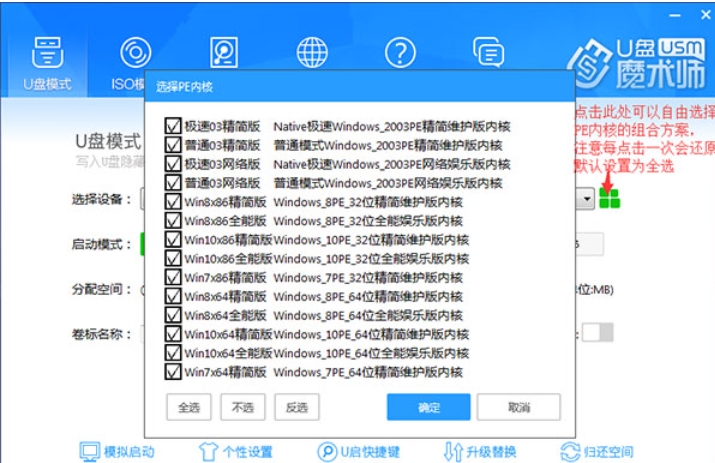This screenshot has width=715, height=463.
Task: Uncheck 极速03网络版 kernel
Action: pos(173,164)
